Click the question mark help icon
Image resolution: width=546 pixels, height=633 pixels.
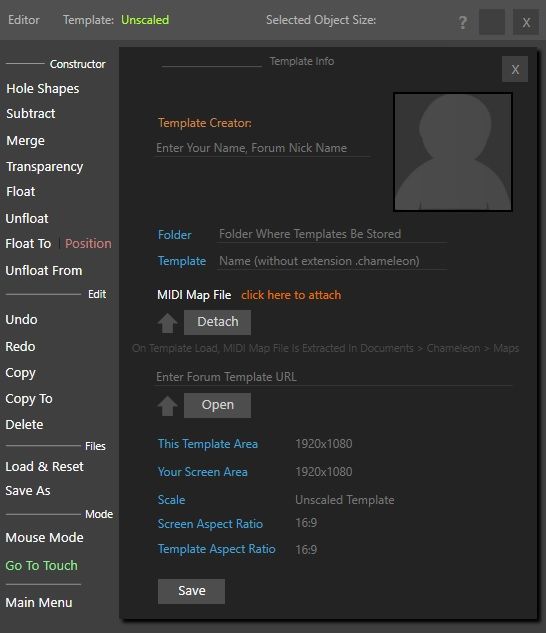pyautogui.click(x=463, y=23)
